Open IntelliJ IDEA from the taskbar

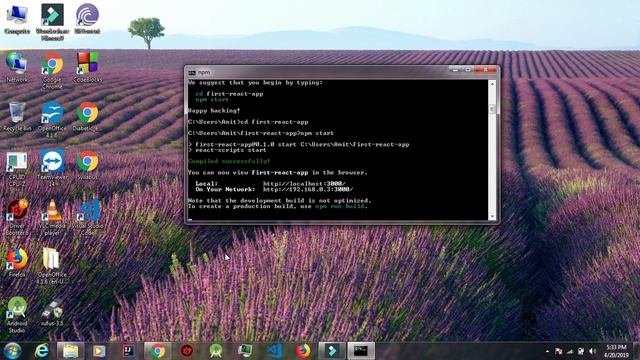click(x=129, y=351)
